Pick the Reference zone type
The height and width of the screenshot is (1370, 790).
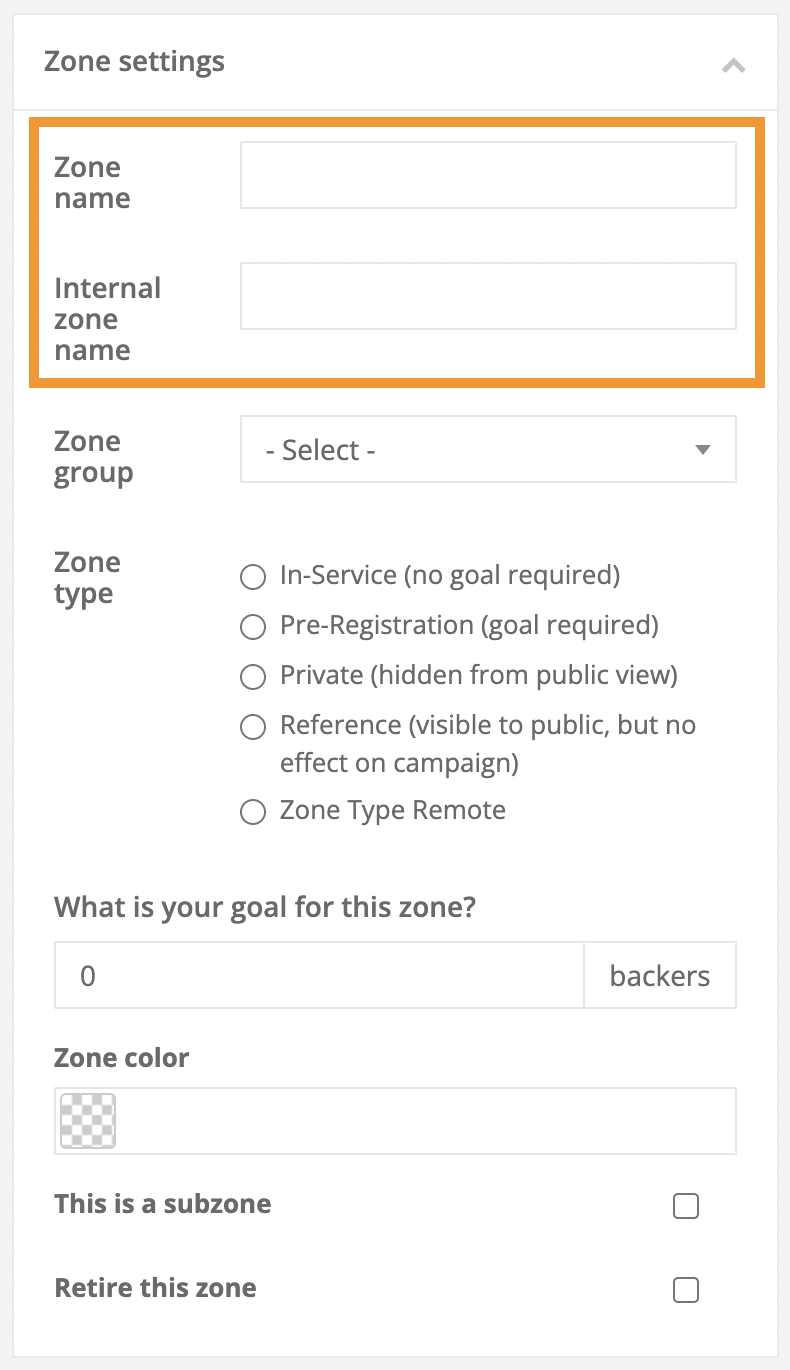[253, 727]
